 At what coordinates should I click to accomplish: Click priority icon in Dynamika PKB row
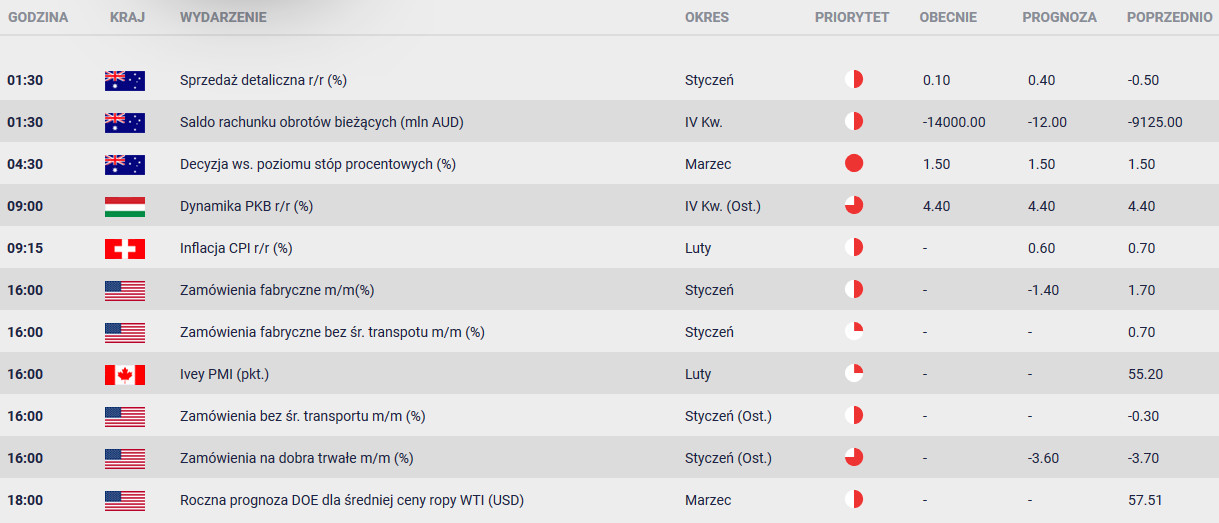[853, 206]
